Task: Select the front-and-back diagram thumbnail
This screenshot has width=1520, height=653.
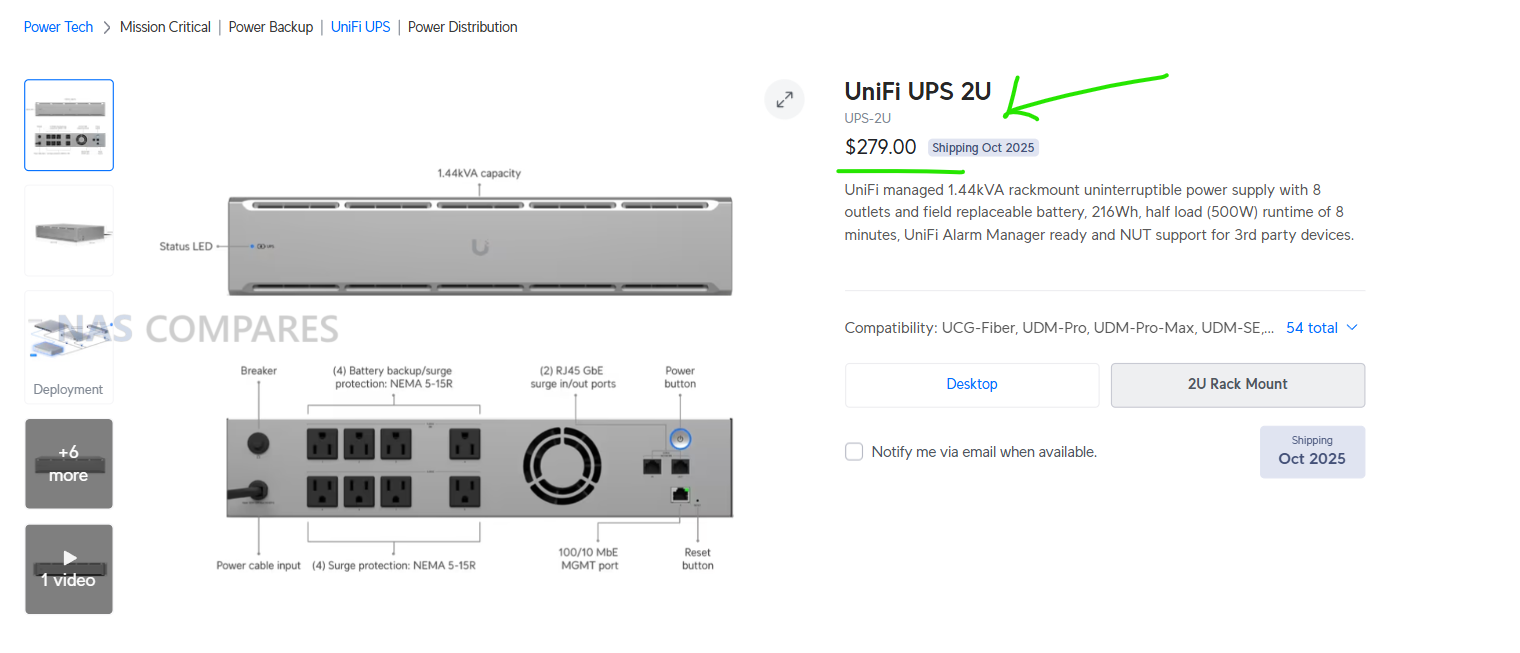Action: [x=69, y=125]
